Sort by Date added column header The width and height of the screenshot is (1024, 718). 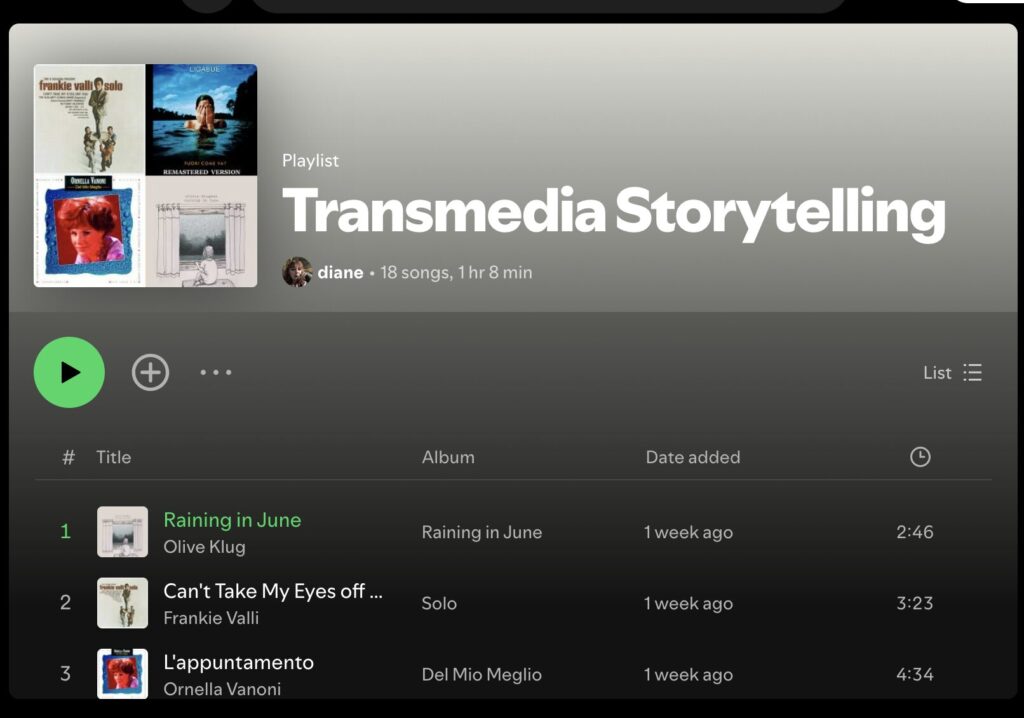click(x=693, y=457)
